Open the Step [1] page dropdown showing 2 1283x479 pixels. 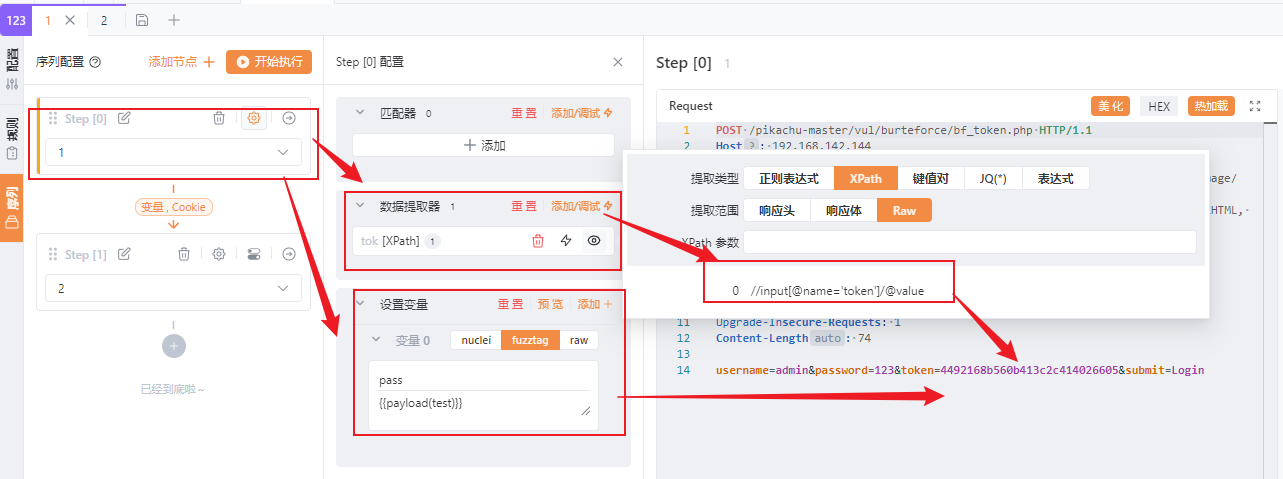(174, 288)
